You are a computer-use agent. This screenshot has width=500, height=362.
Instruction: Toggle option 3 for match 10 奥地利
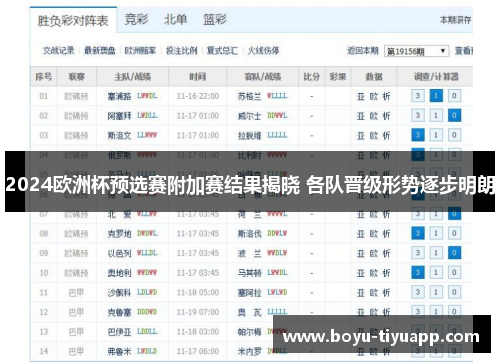pos(418,273)
